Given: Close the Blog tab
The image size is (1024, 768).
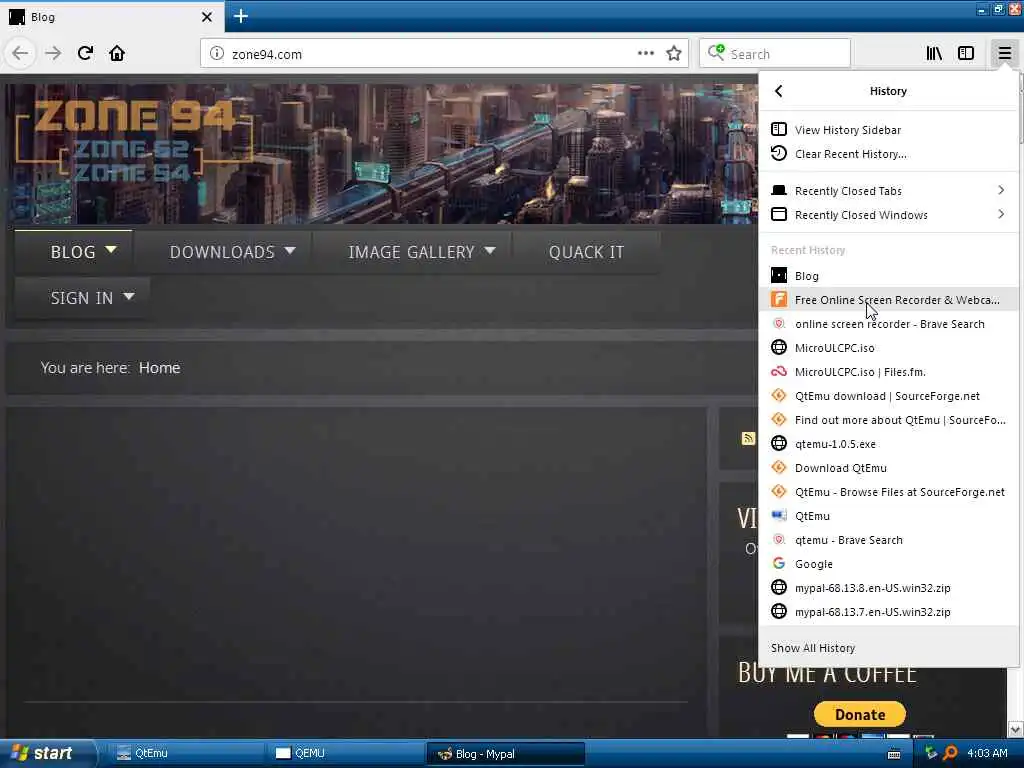Looking at the screenshot, I should pos(207,17).
